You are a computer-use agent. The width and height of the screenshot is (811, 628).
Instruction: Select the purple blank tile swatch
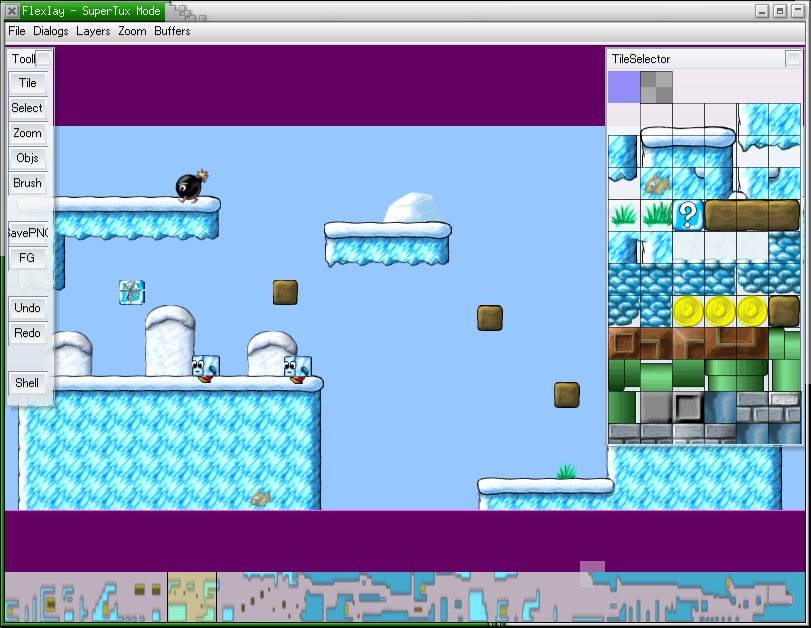point(624,87)
